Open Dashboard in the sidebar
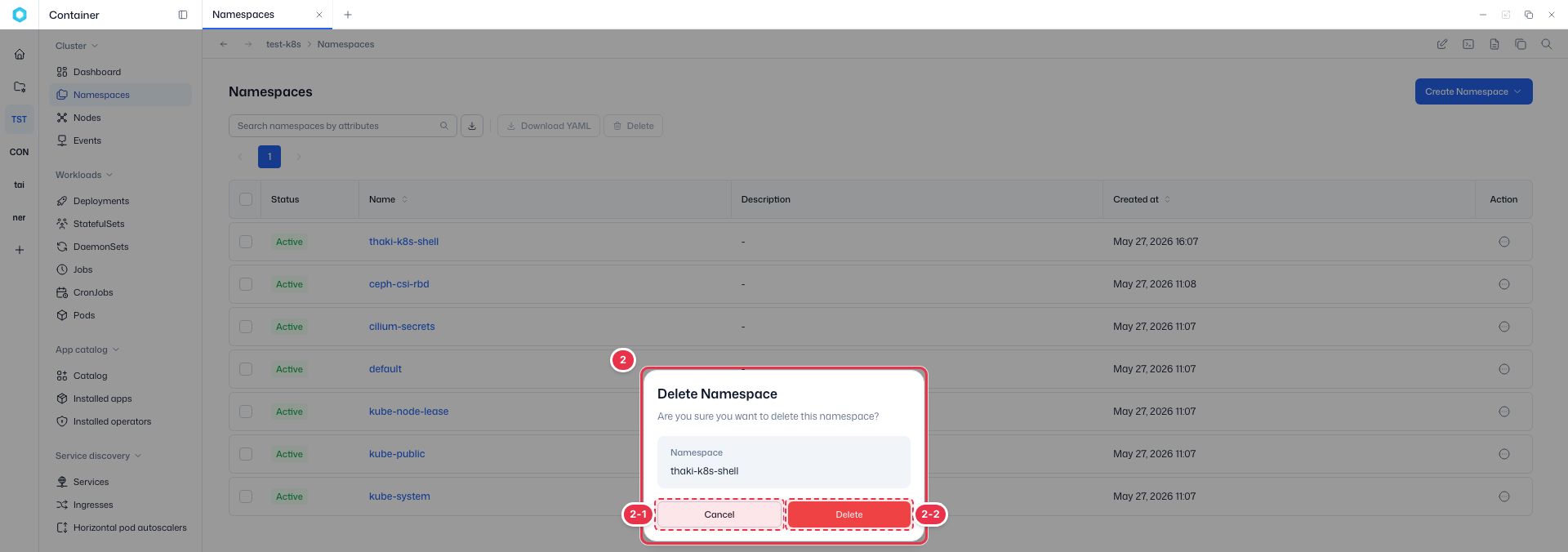Image resolution: width=1568 pixels, height=552 pixels. [120, 72]
